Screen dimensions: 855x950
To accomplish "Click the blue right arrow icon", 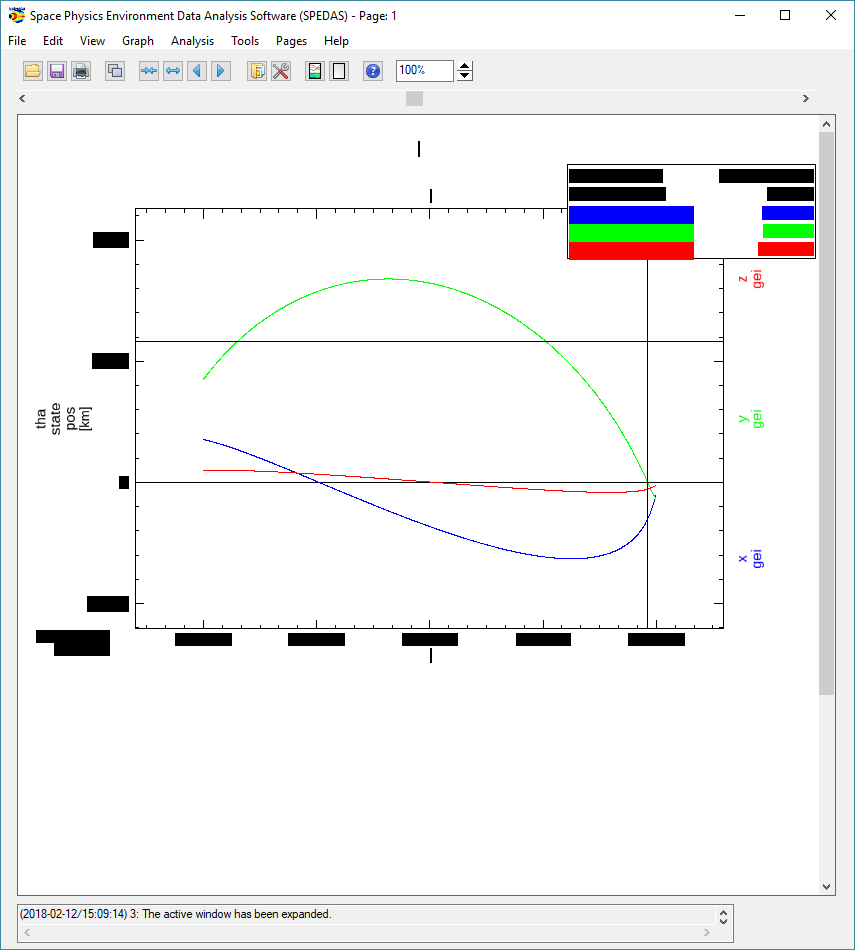I will (221, 71).
